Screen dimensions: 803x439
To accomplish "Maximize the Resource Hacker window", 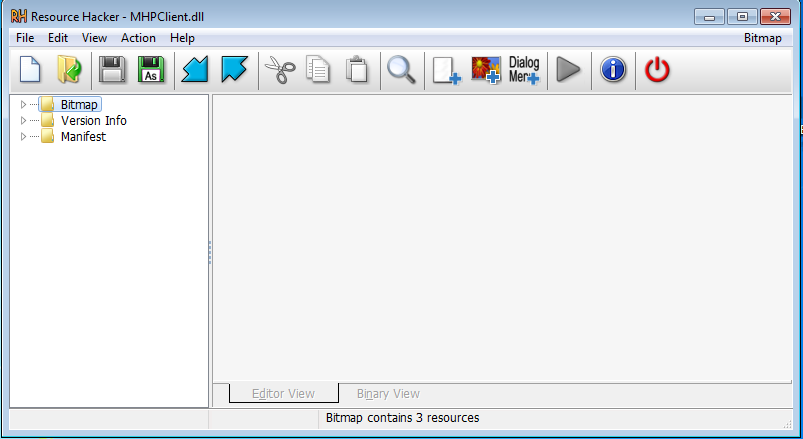I will 742,17.
